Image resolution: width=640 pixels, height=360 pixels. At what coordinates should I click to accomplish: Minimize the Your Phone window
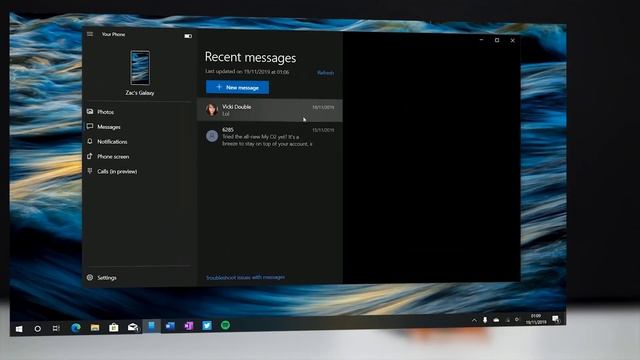coord(482,40)
